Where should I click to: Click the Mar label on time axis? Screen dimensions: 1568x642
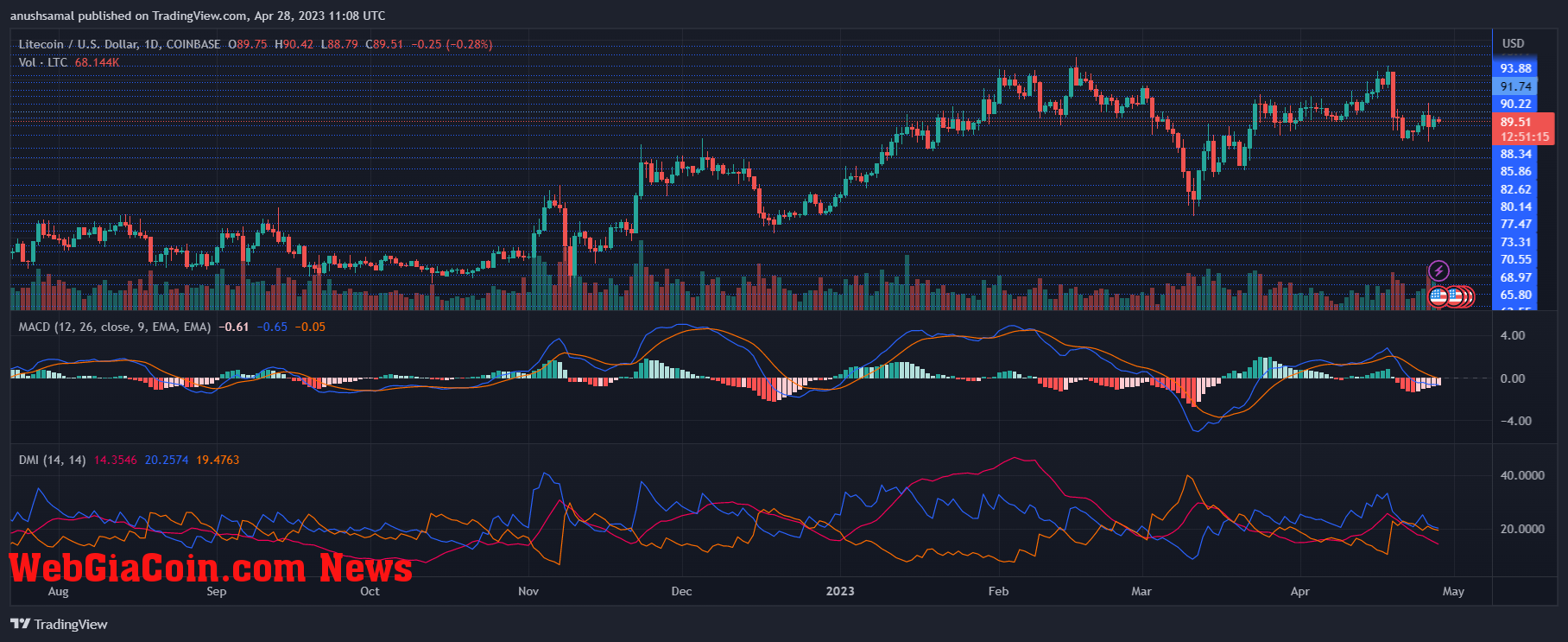tap(1141, 592)
